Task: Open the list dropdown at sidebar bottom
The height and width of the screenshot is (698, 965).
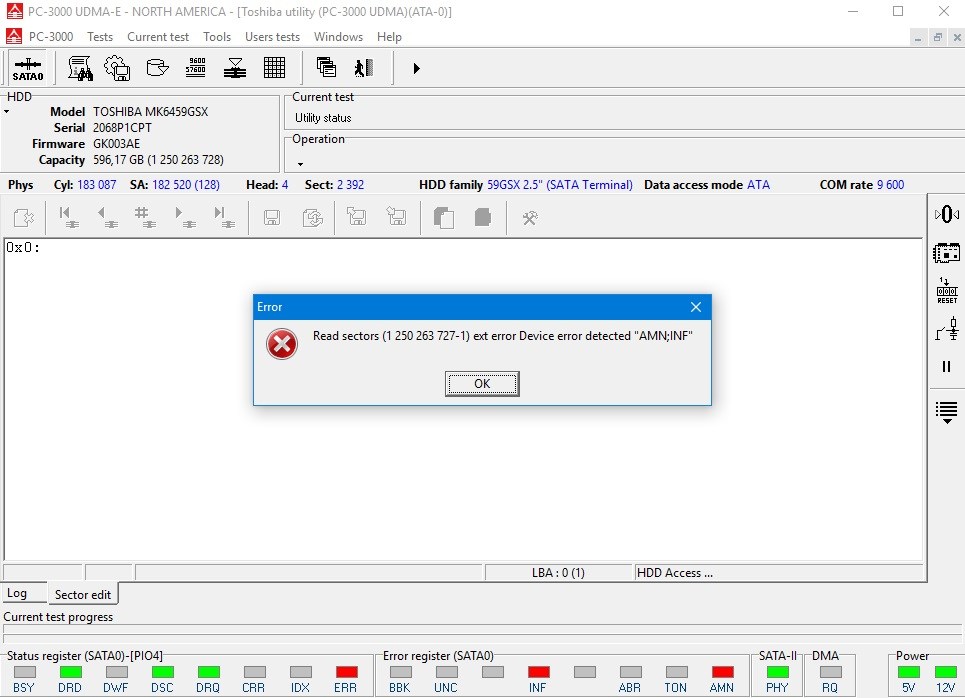Action: point(946,411)
